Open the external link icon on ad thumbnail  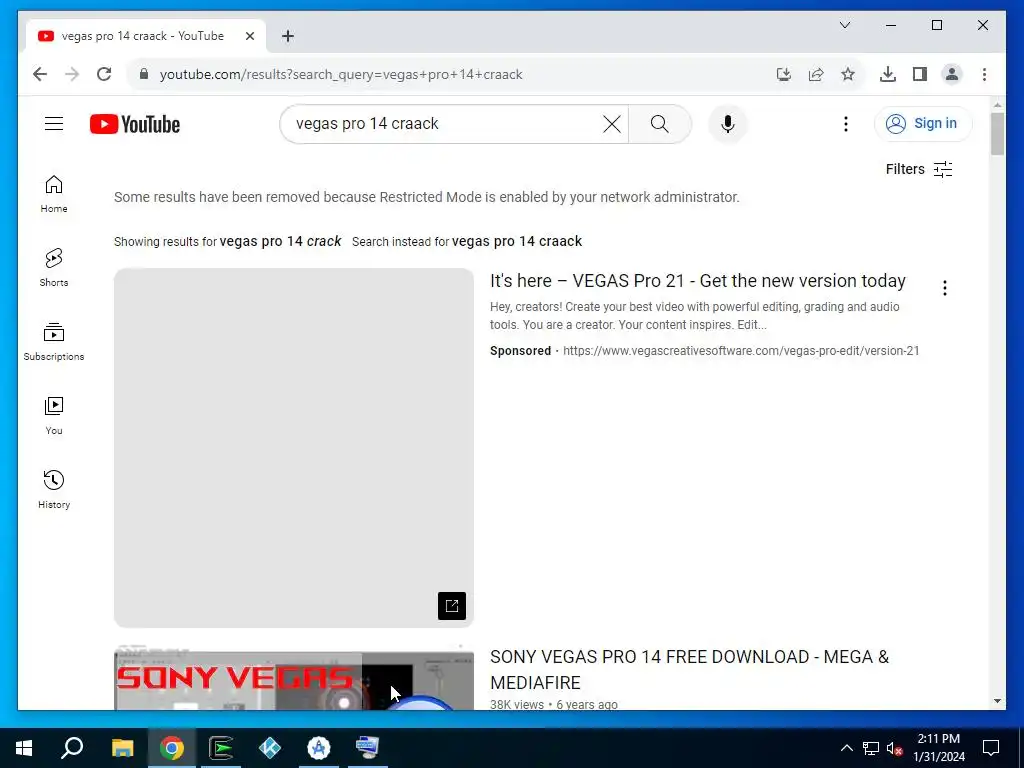coord(452,605)
